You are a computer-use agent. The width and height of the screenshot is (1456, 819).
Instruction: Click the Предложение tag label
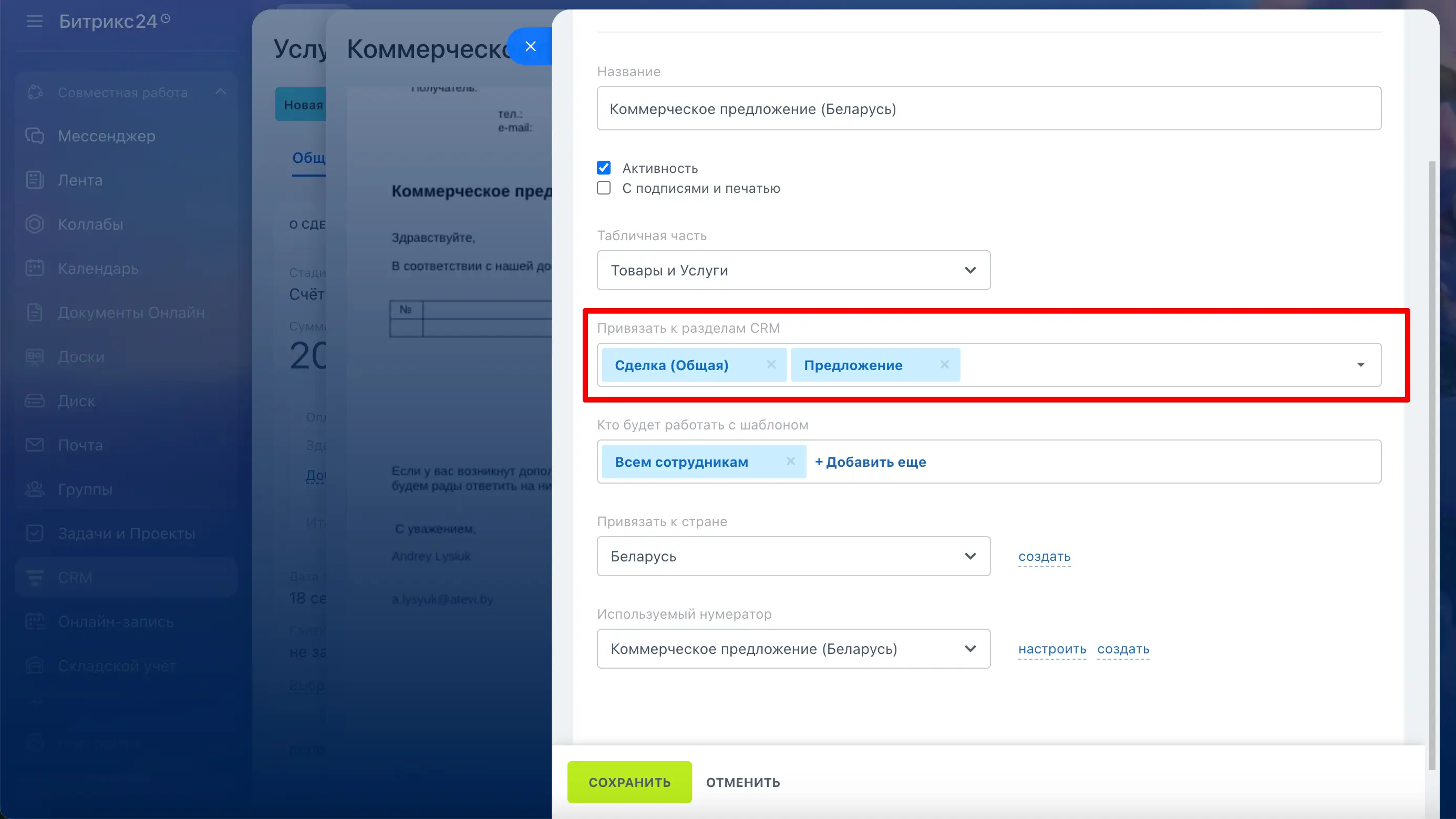click(853, 365)
